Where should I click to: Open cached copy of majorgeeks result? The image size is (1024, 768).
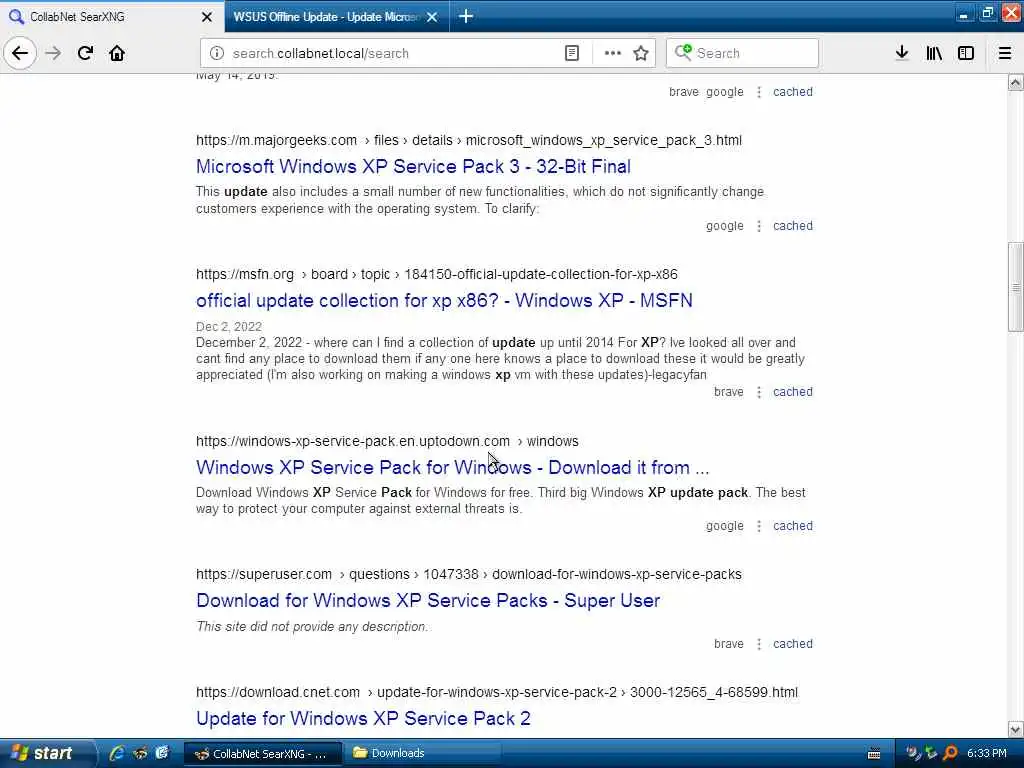pos(793,226)
